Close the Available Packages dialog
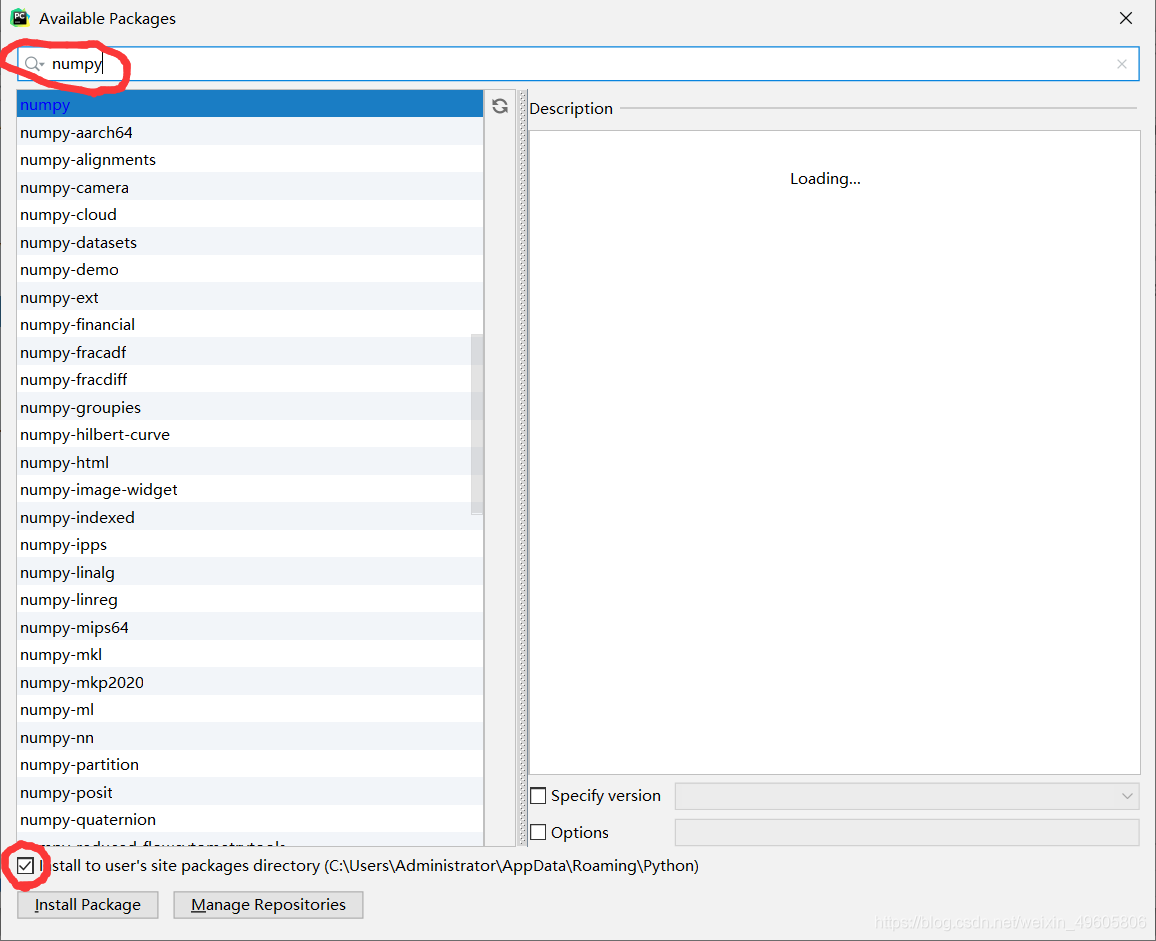Image resolution: width=1156 pixels, height=941 pixels. point(1125,18)
